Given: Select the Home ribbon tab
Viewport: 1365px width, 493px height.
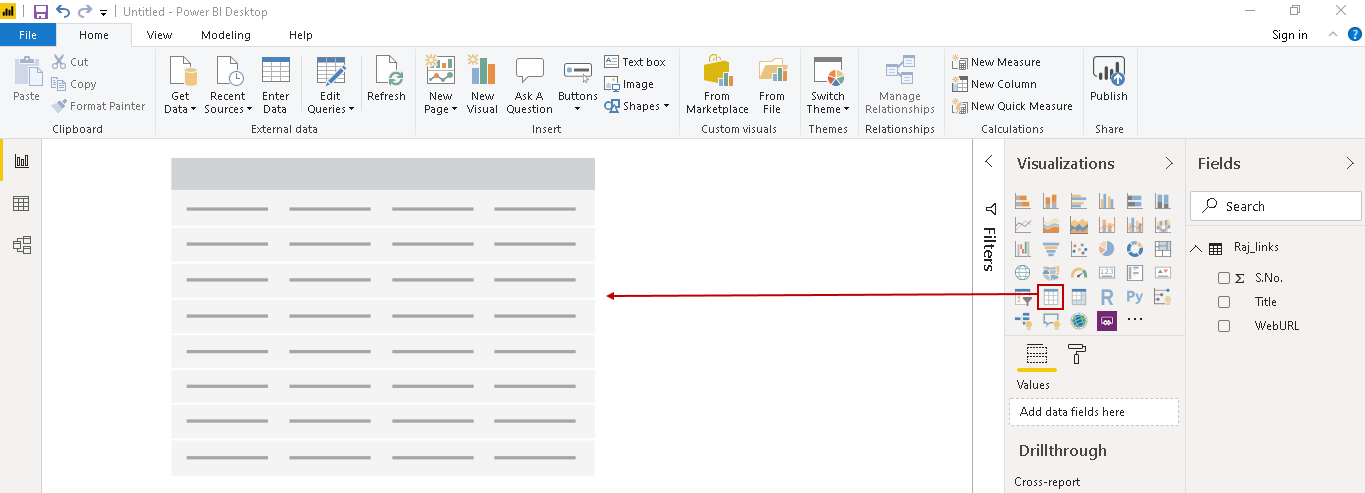Looking at the screenshot, I should point(94,35).
